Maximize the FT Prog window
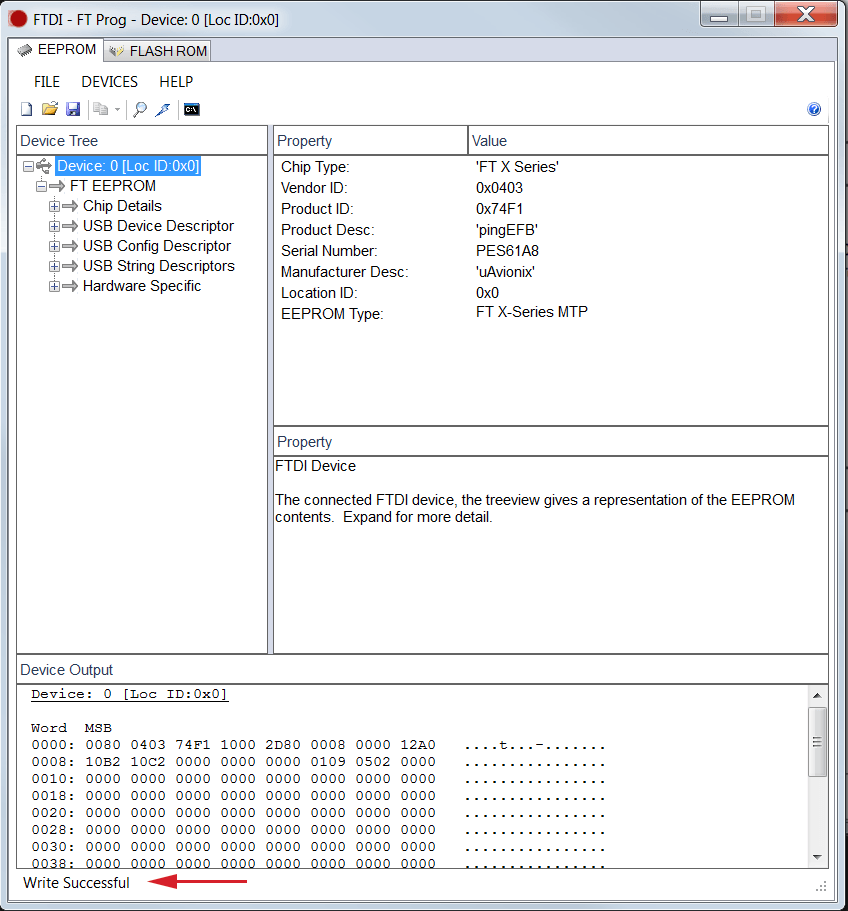The image size is (848, 911). coord(756,14)
